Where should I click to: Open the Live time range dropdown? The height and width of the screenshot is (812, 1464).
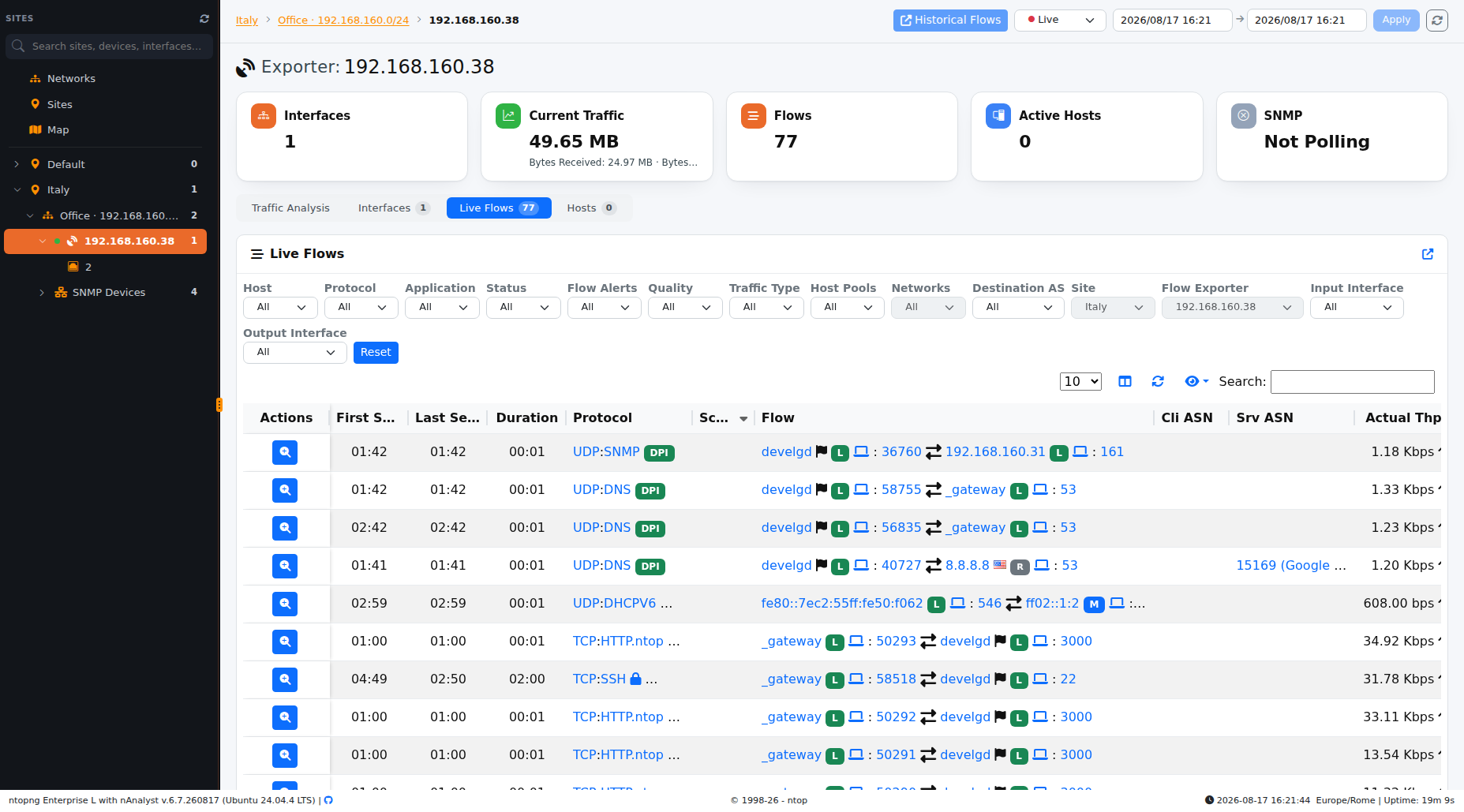click(1061, 20)
